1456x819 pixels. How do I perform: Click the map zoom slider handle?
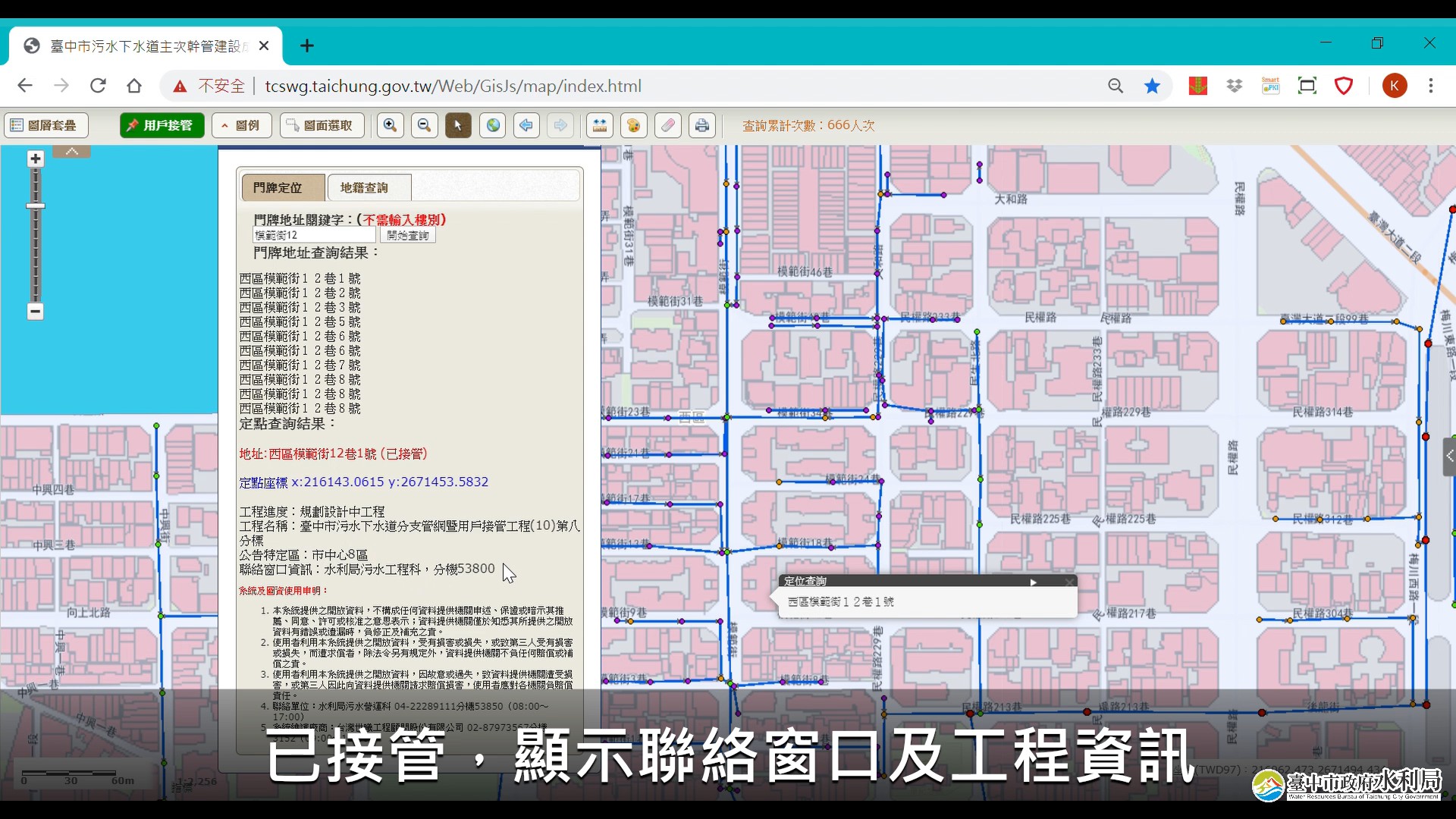[36, 206]
